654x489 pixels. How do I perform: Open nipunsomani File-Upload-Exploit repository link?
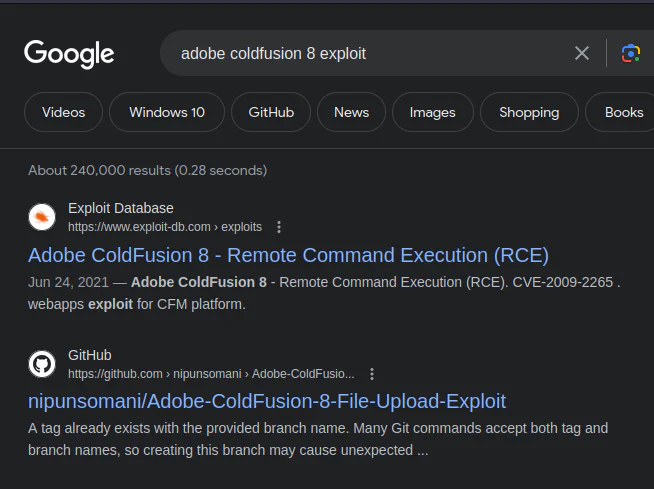click(x=267, y=401)
